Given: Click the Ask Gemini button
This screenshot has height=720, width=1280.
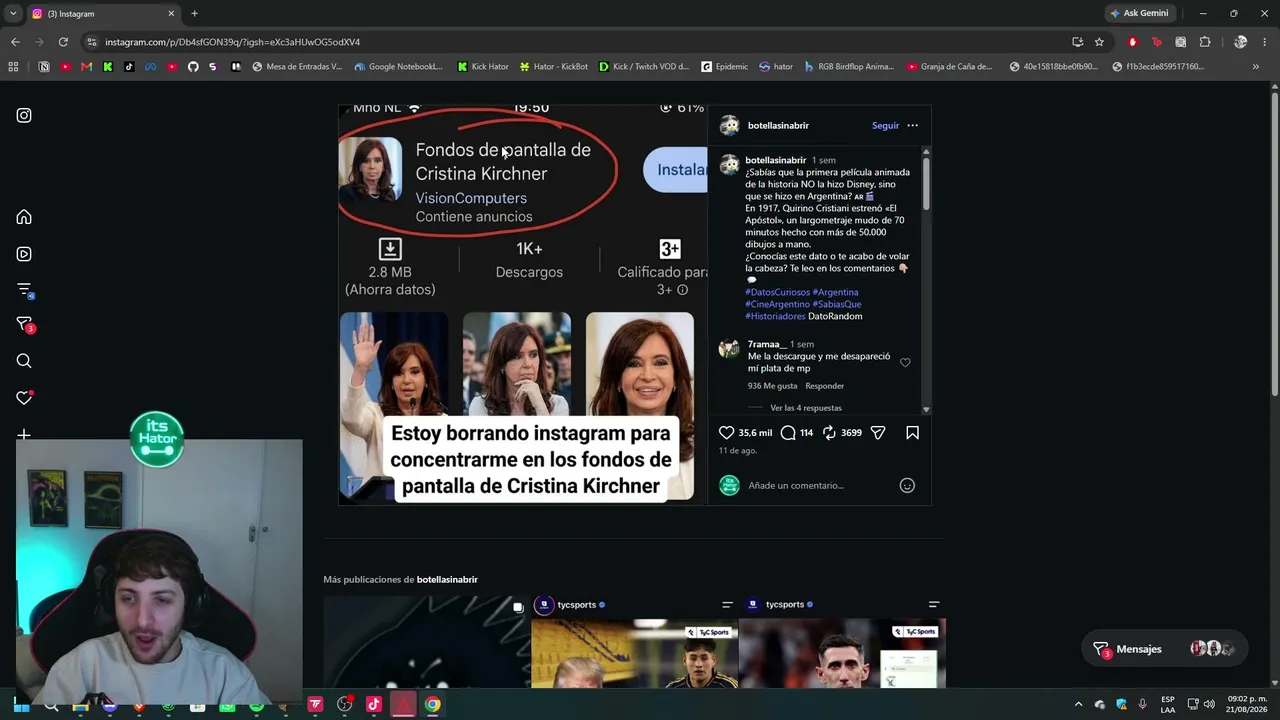Looking at the screenshot, I should [1139, 13].
